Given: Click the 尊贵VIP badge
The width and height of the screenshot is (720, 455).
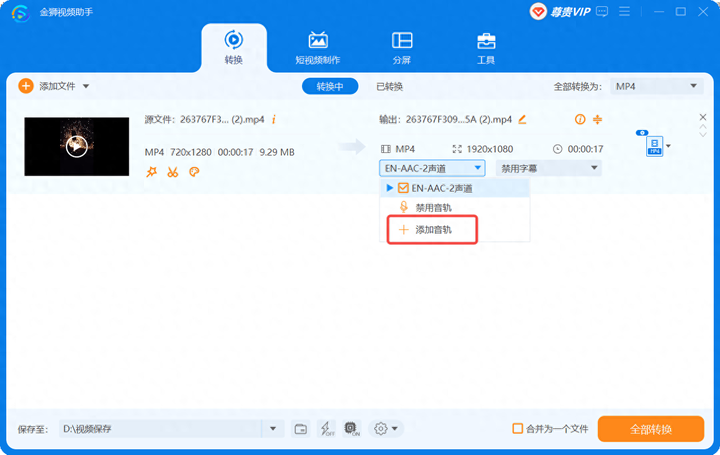Looking at the screenshot, I should tap(560, 12).
